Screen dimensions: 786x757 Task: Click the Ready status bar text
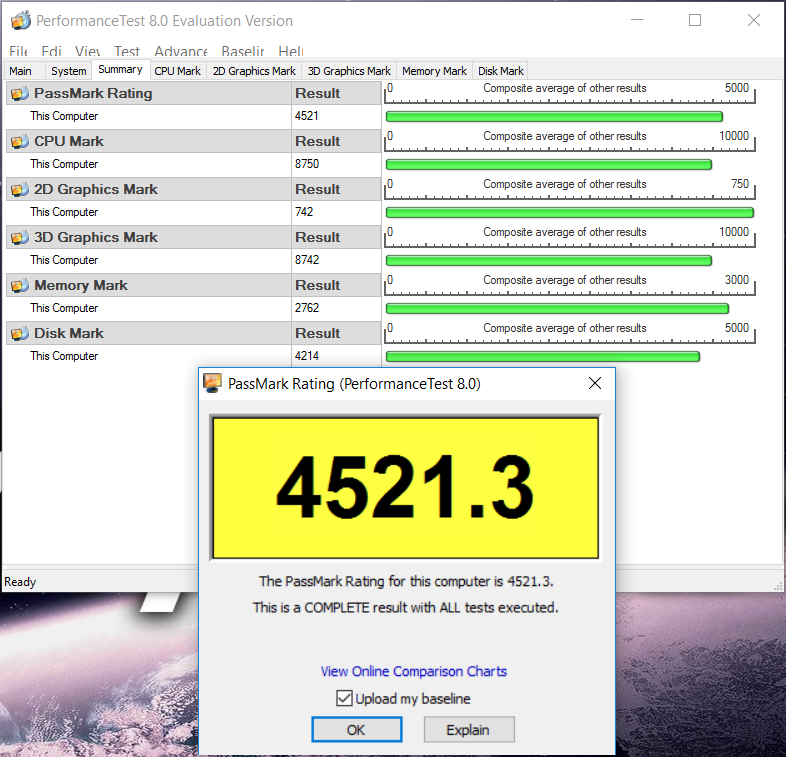(x=20, y=582)
